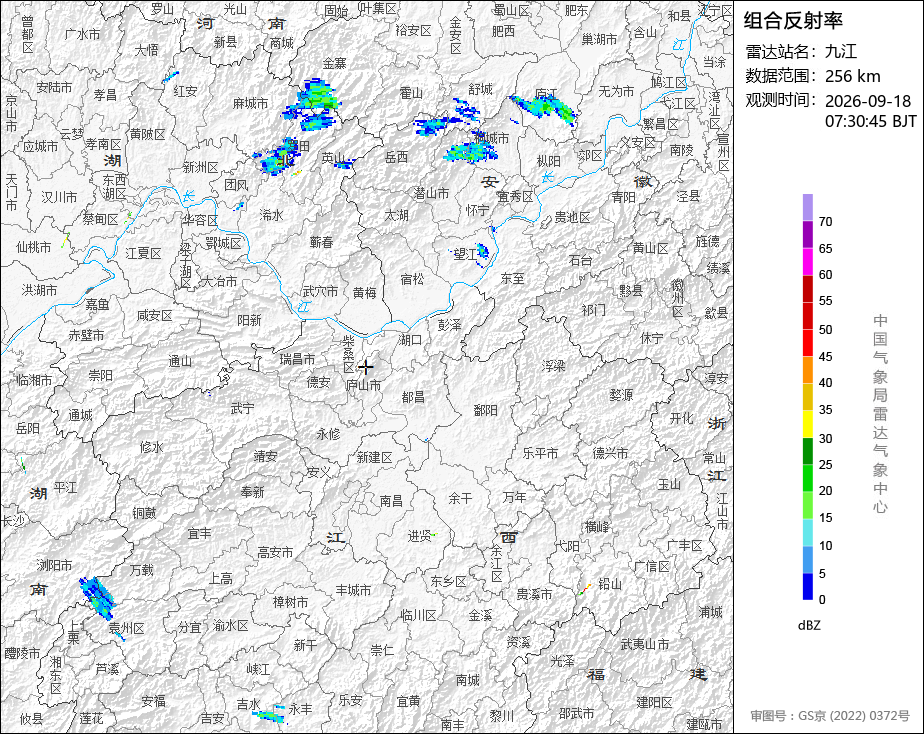Pick the yellow 30 dBZ legend color
This screenshot has height=734, width=924.
pyautogui.click(x=808, y=424)
